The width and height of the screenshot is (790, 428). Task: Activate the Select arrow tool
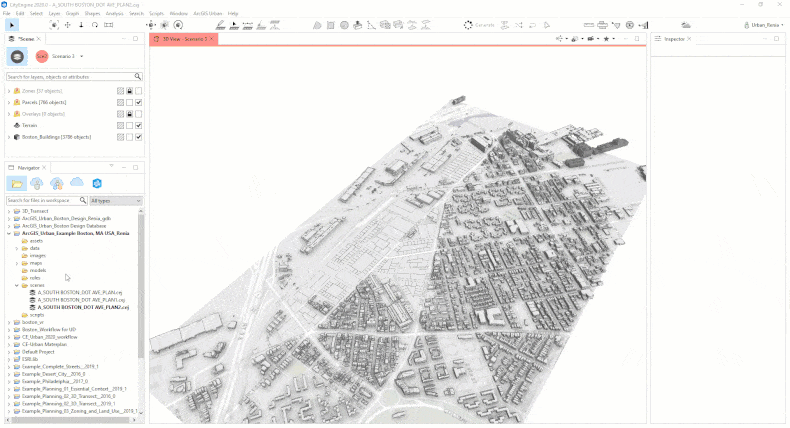(12, 25)
